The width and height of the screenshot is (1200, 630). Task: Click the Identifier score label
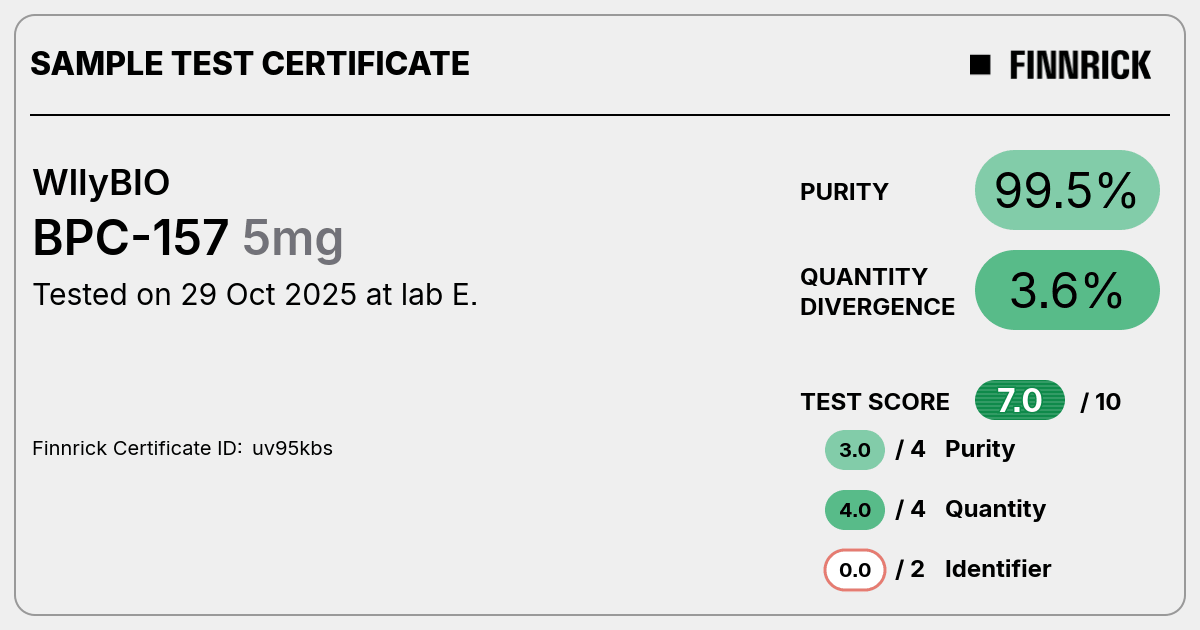(x=998, y=569)
